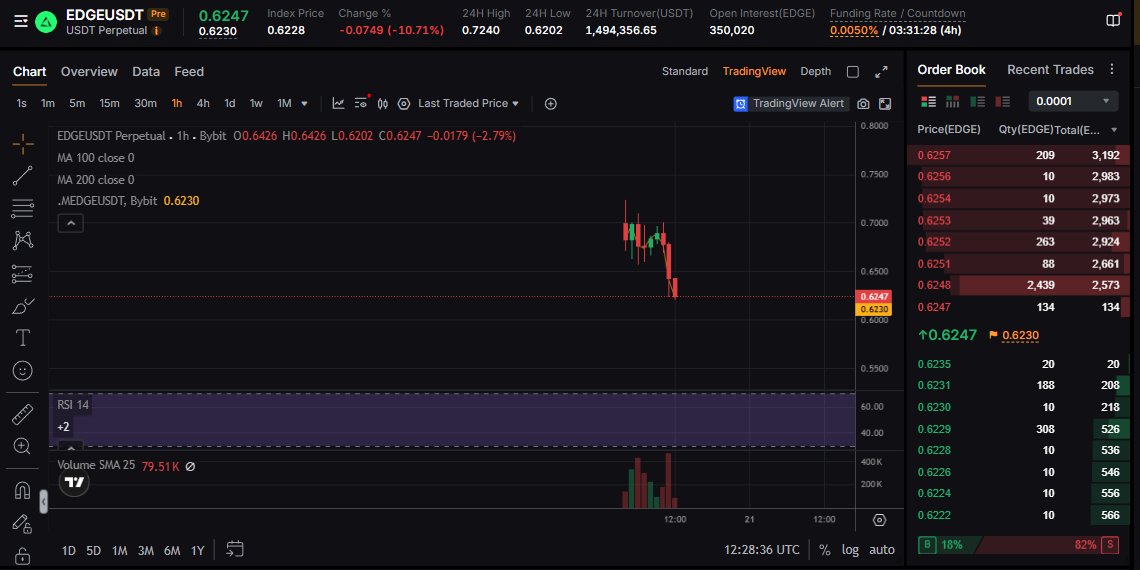
Task: Show buy orders only order book view
Action: (x=977, y=102)
